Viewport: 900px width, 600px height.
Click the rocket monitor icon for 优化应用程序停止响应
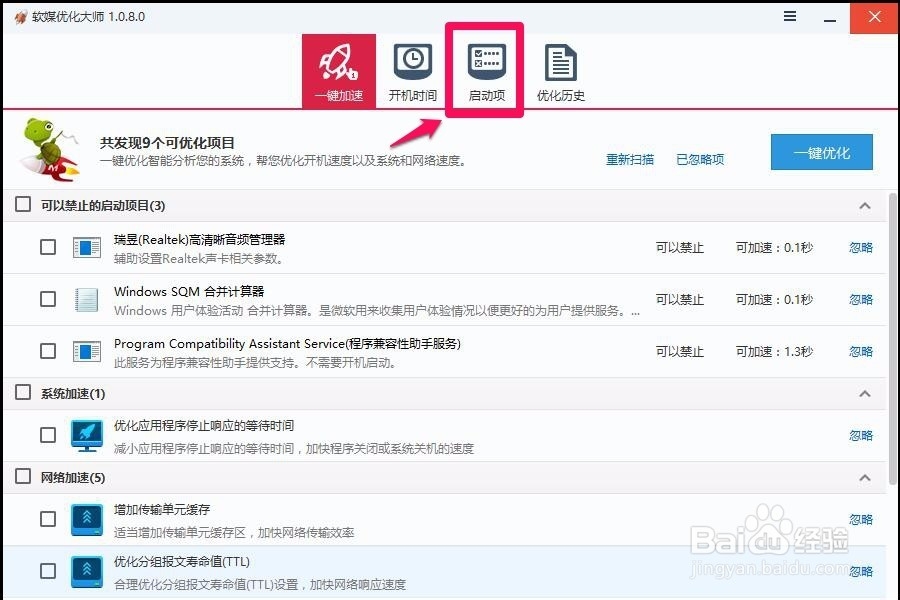87,435
